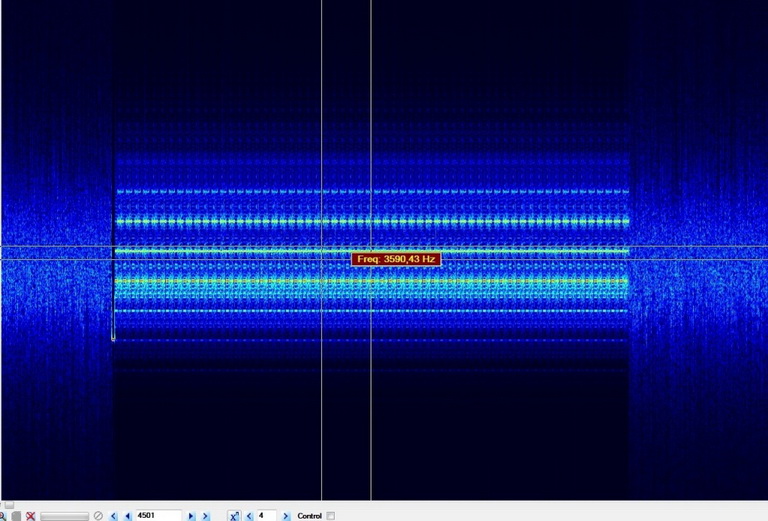Focus the power value field showing 4
Viewport: 768px width, 521px height.
tap(266, 516)
